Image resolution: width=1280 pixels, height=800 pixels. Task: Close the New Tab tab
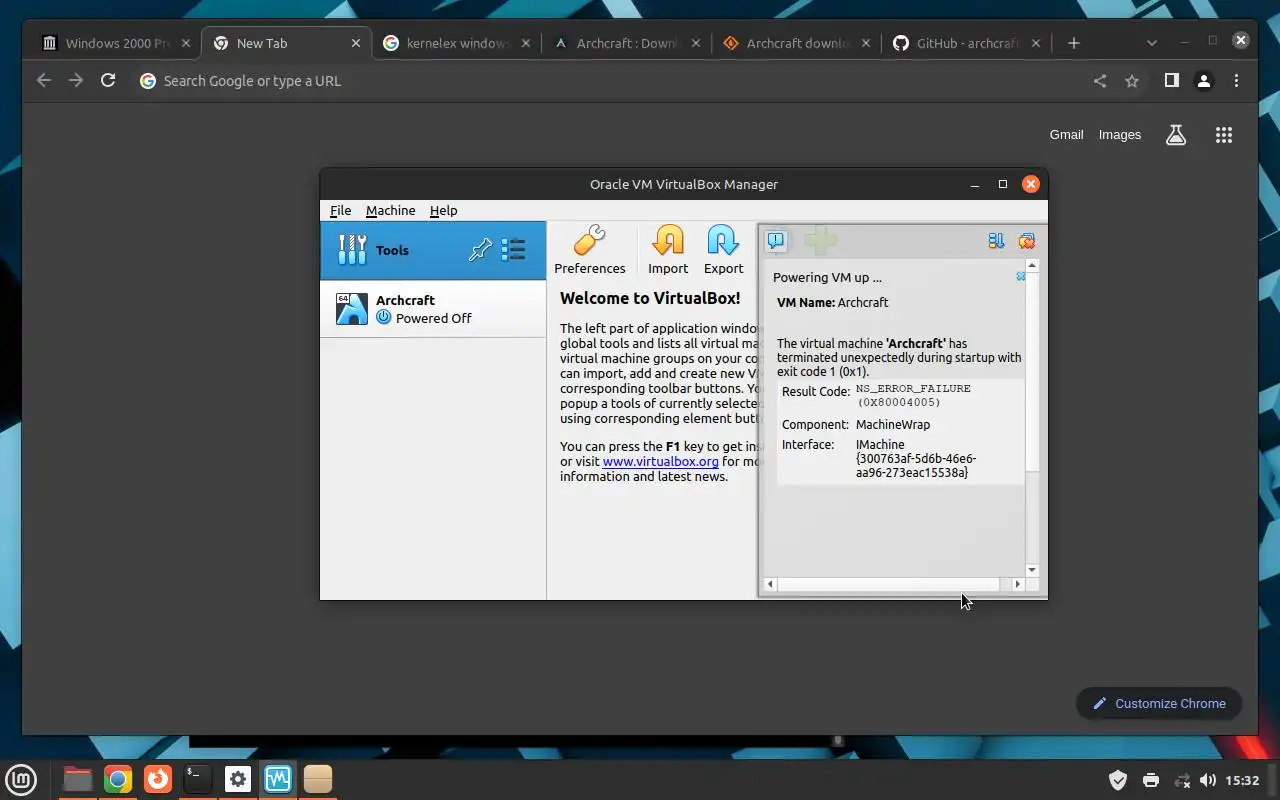pyautogui.click(x=356, y=43)
